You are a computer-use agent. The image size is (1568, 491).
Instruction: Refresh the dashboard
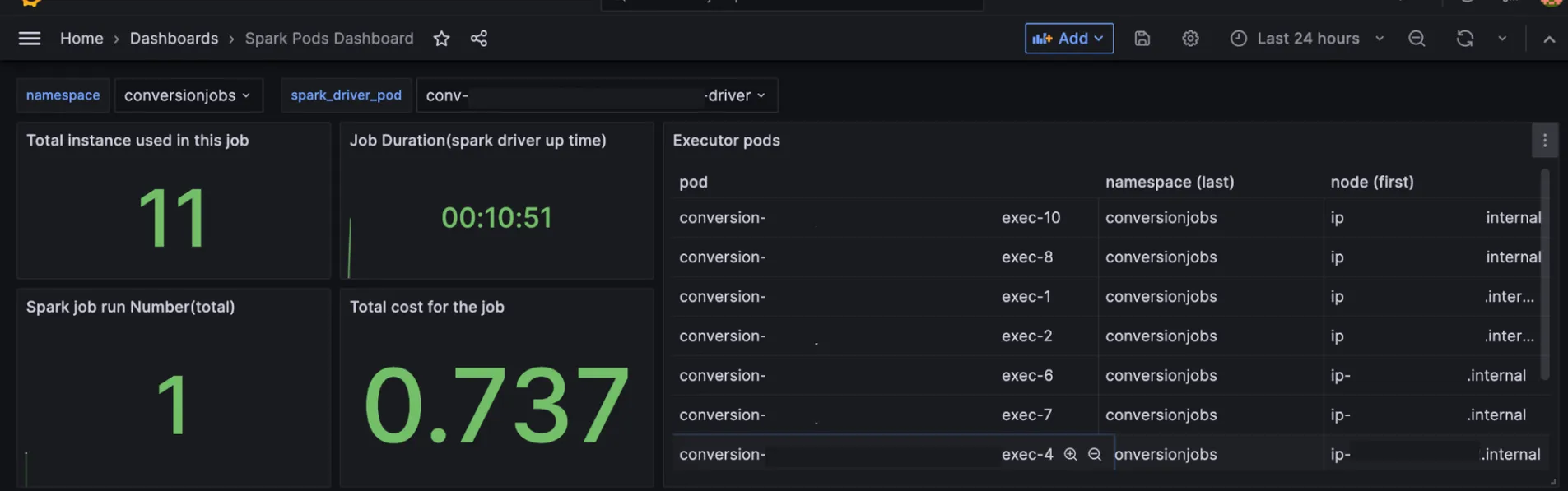point(1464,39)
